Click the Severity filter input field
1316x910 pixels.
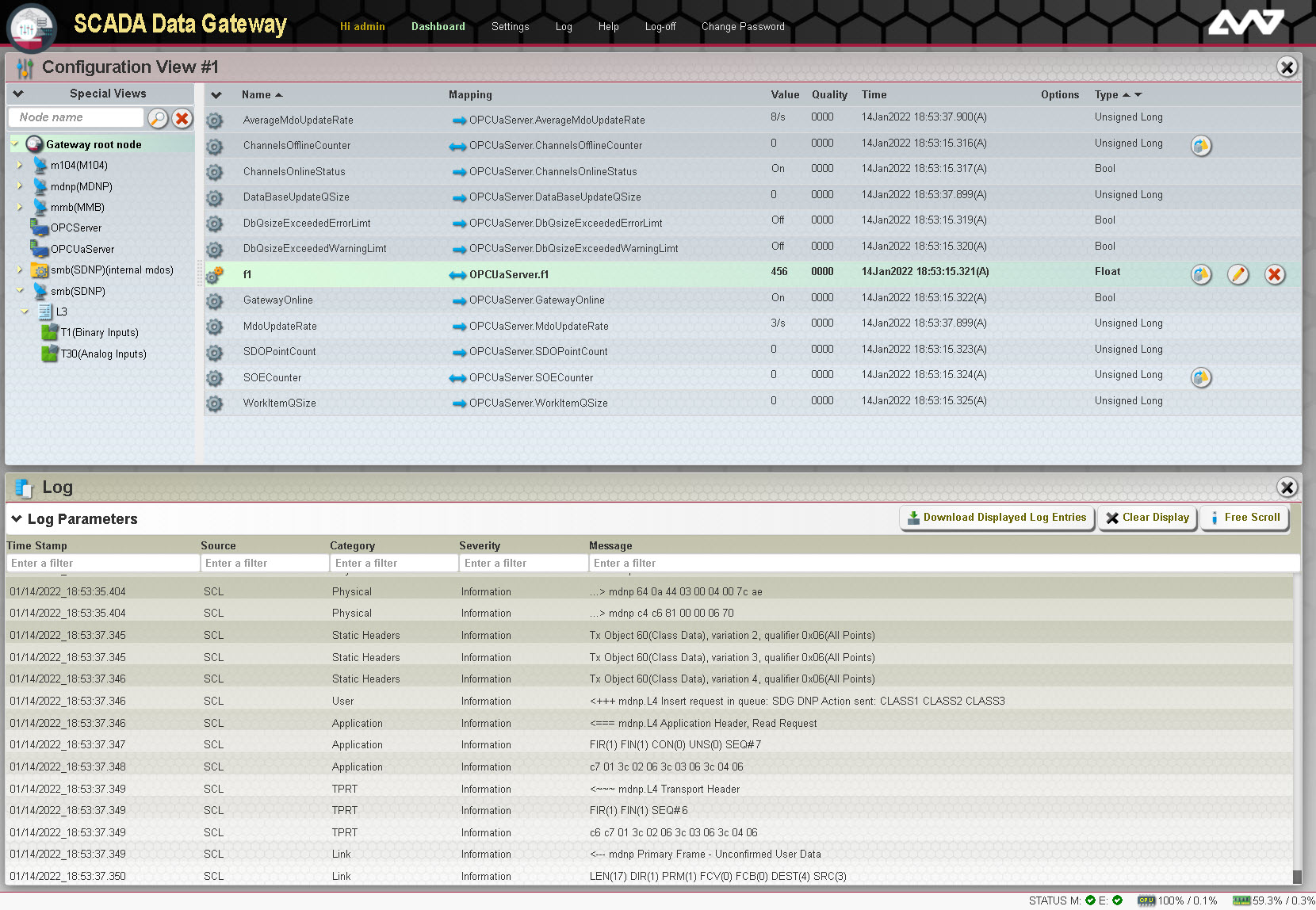point(522,563)
